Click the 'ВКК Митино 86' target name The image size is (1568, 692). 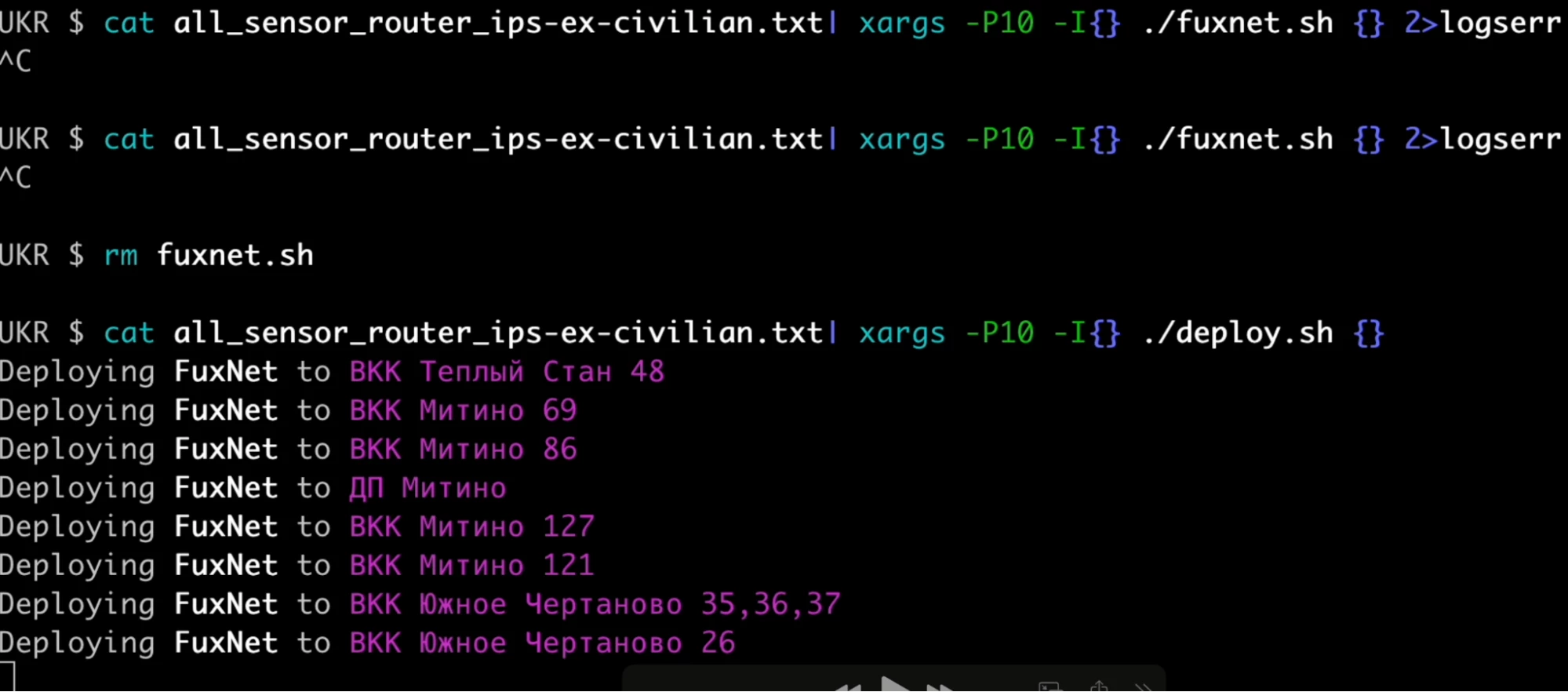point(463,450)
